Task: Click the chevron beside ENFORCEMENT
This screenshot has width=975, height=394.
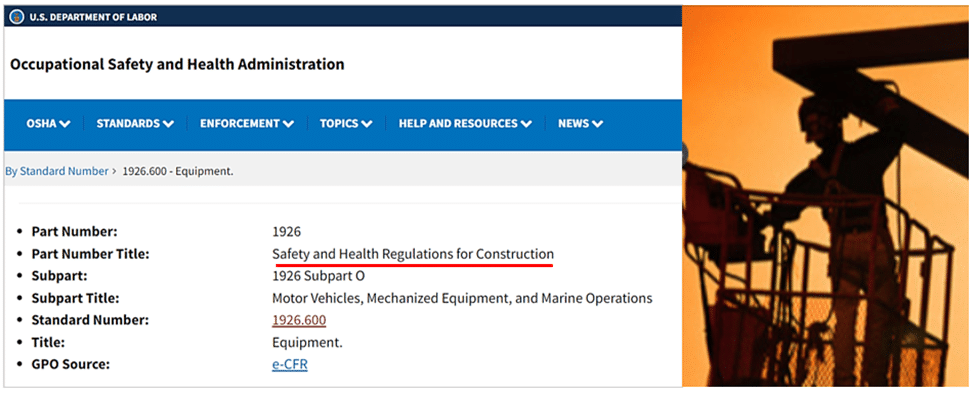Action: click(x=288, y=124)
